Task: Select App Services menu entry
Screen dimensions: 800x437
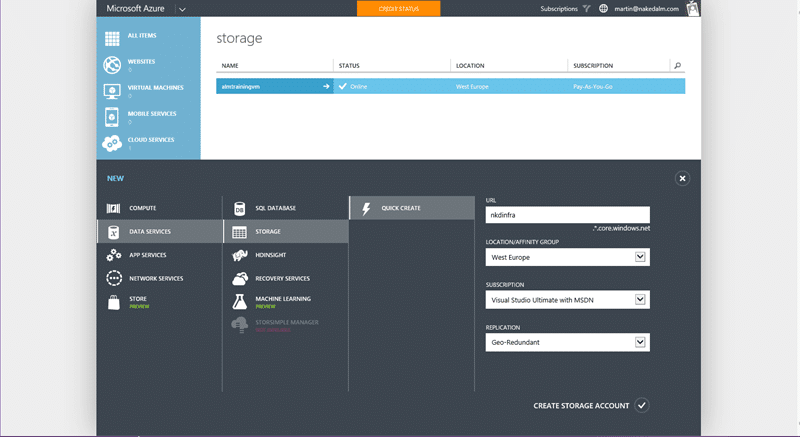Action: [x=159, y=255]
